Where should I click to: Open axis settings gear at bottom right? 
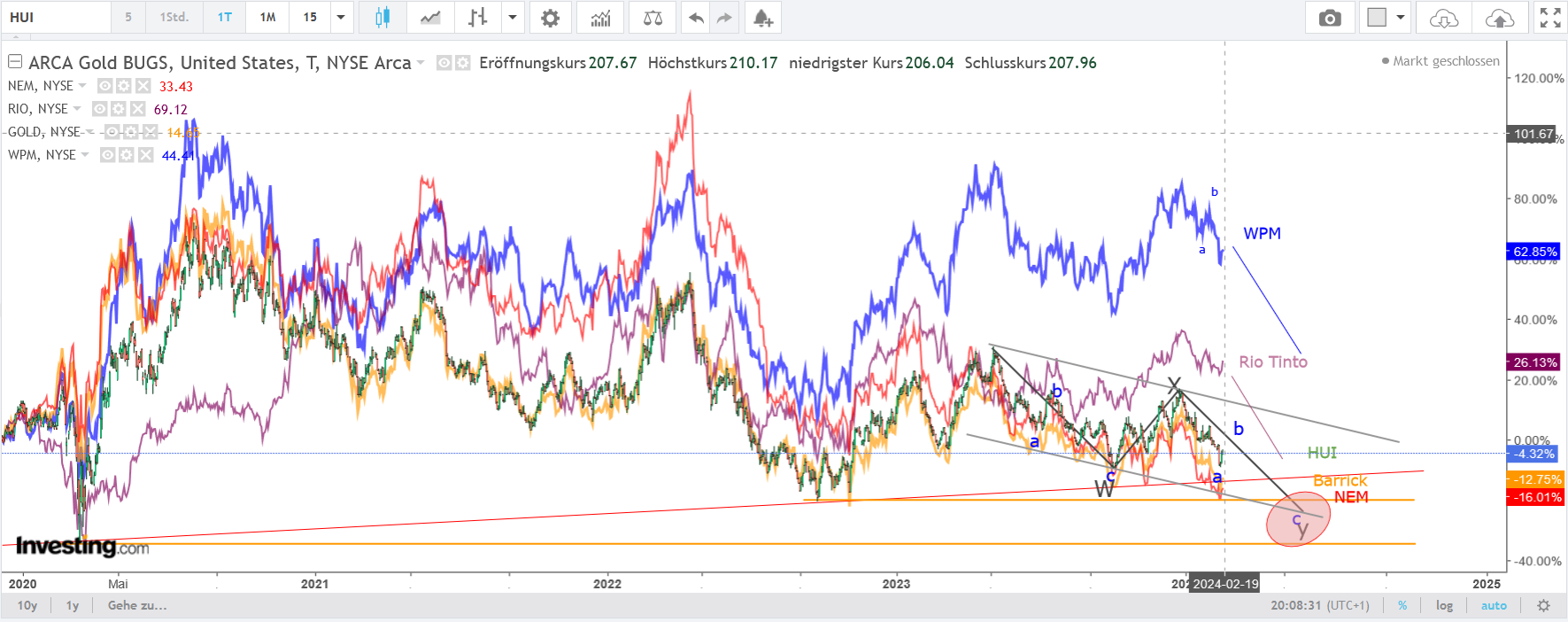pos(1543,606)
